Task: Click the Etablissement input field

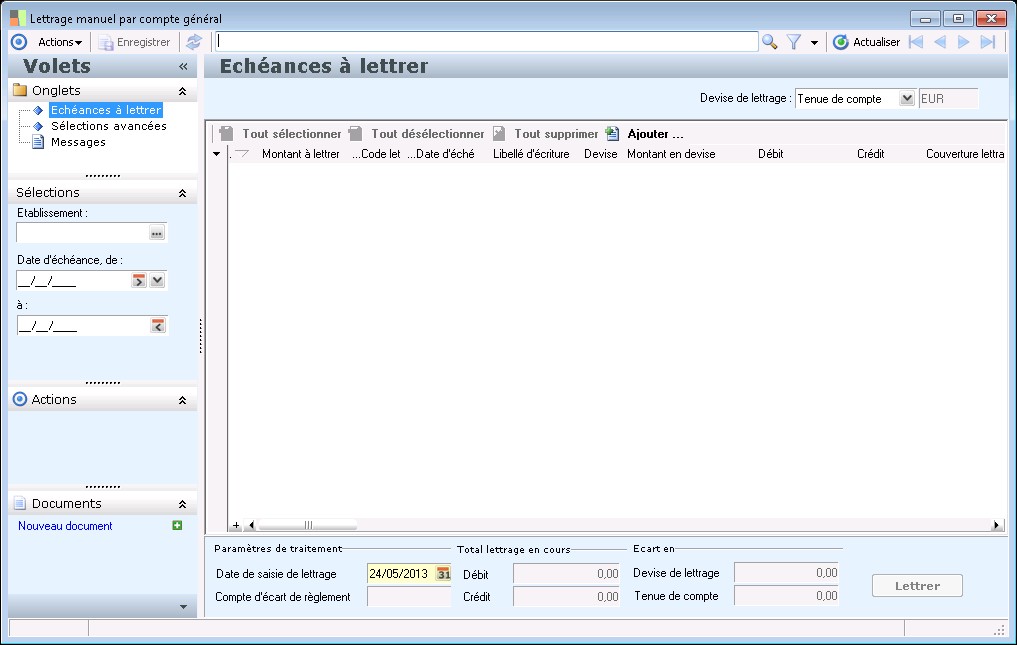Action: [x=82, y=232]
